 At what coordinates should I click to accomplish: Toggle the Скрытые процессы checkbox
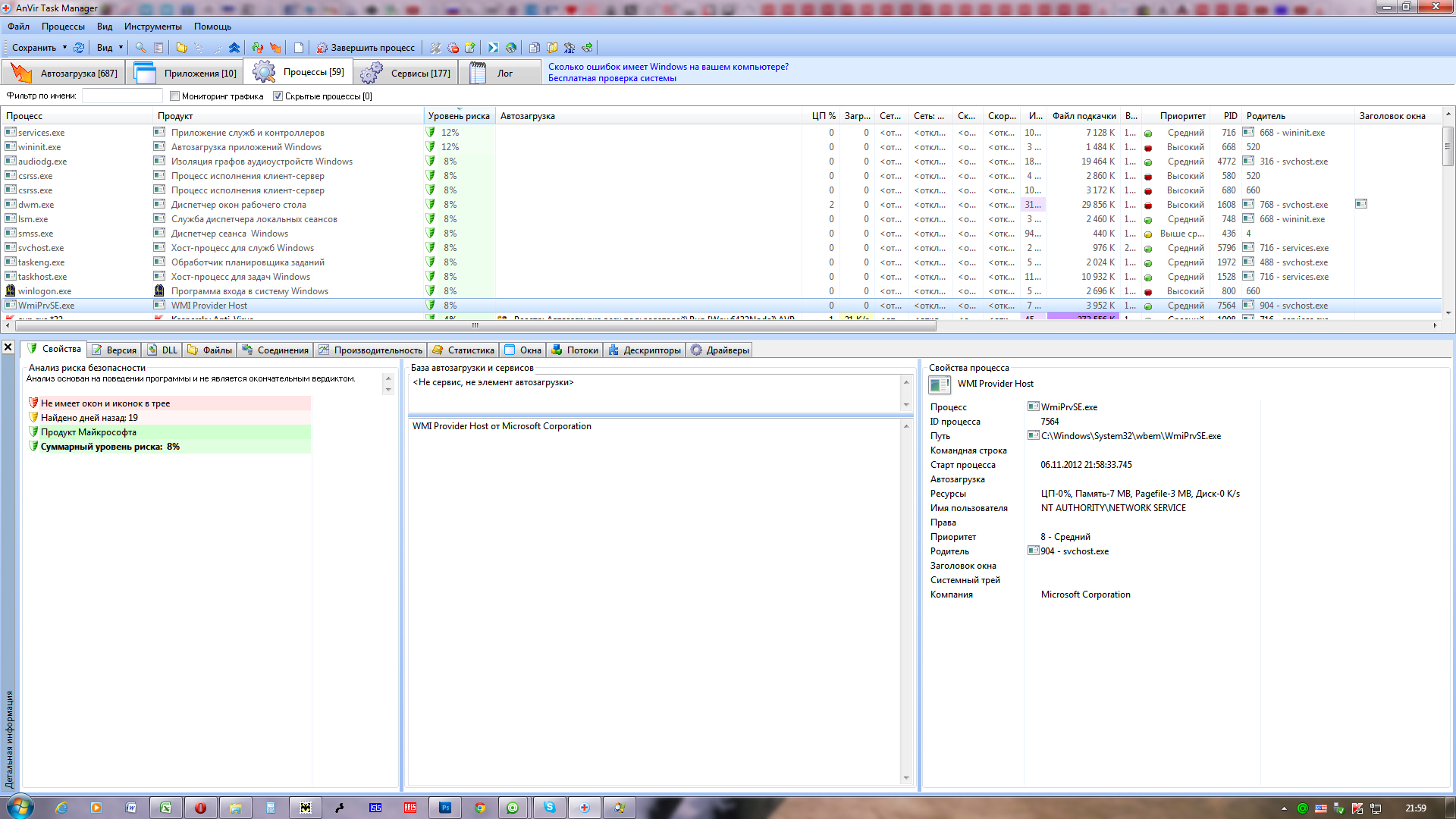coord(278,96)
